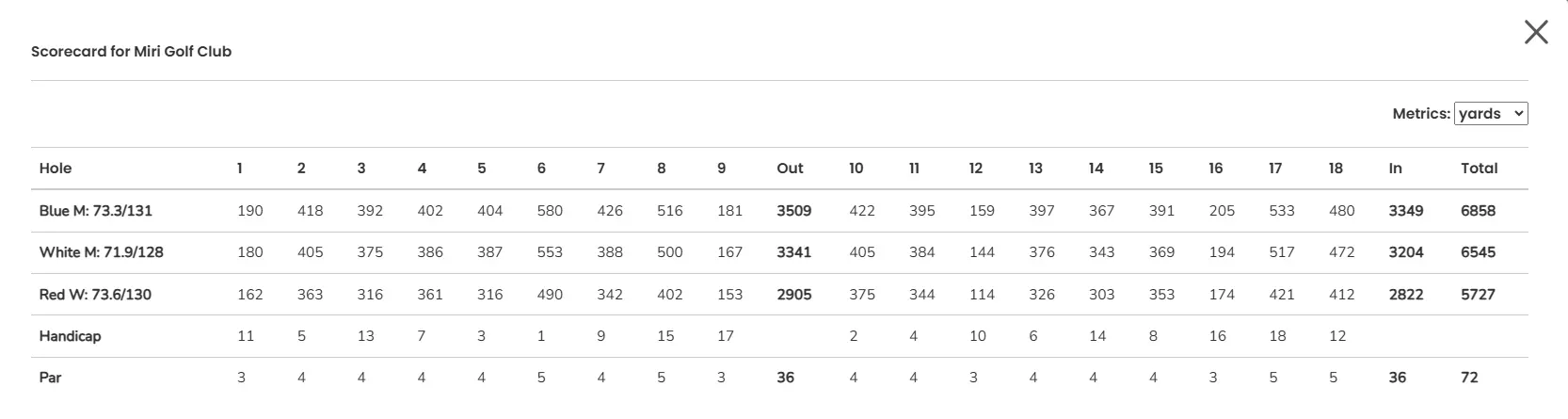Click the Red tee total 5727
Screen dimensions: 1568x419
1478,295
